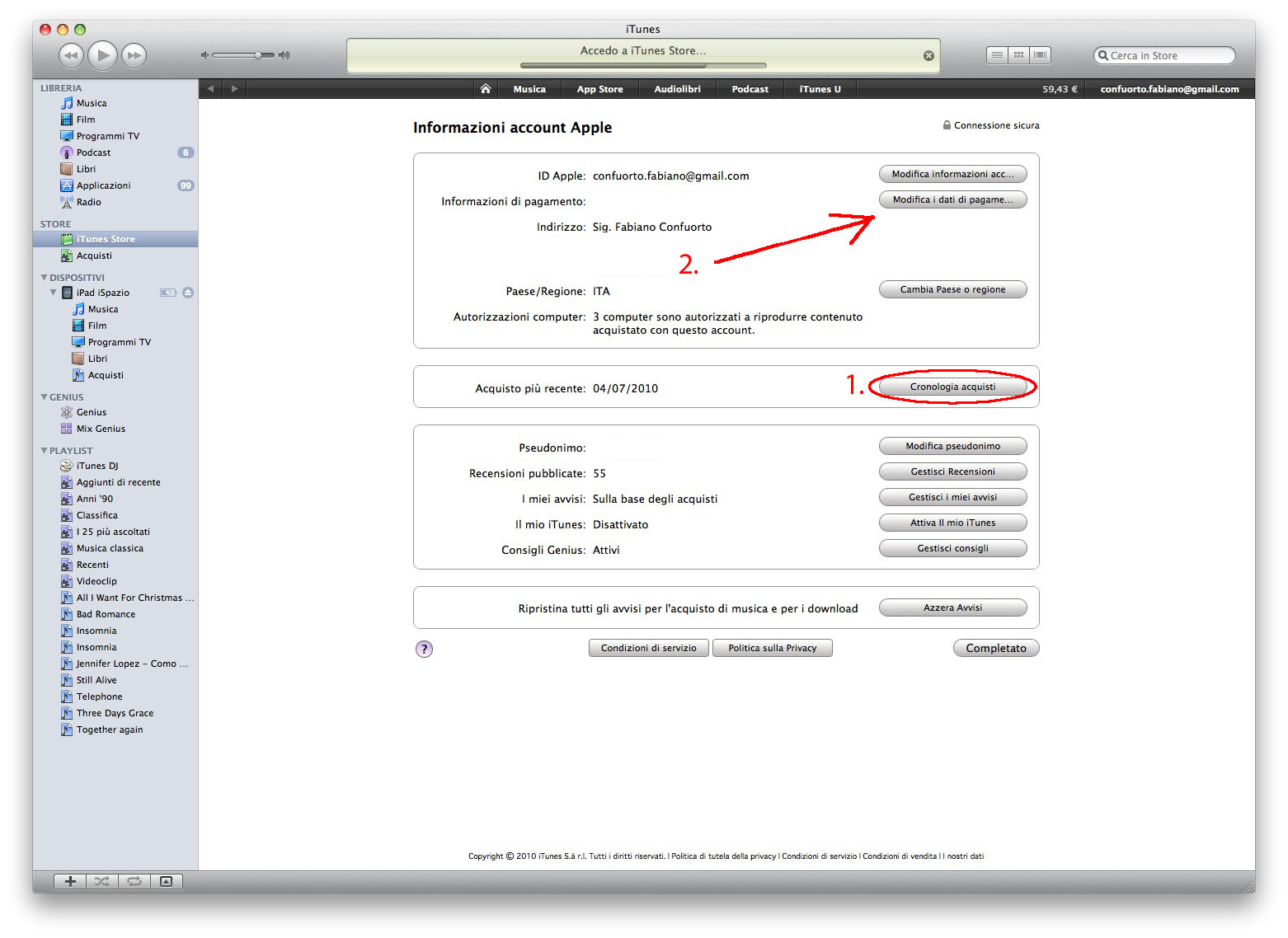Open the Podcast store tab
This screenshot has height=938, width=1288.
(750, 89)
